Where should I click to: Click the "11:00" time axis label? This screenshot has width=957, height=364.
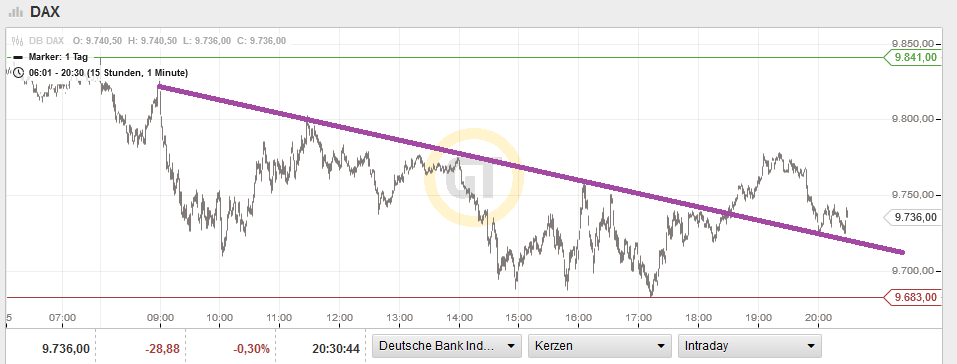(x=279, y=318)
